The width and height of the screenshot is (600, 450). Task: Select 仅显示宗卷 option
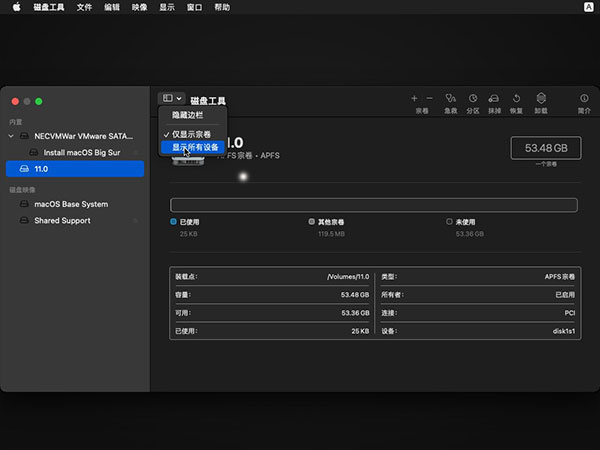[192, 134]
